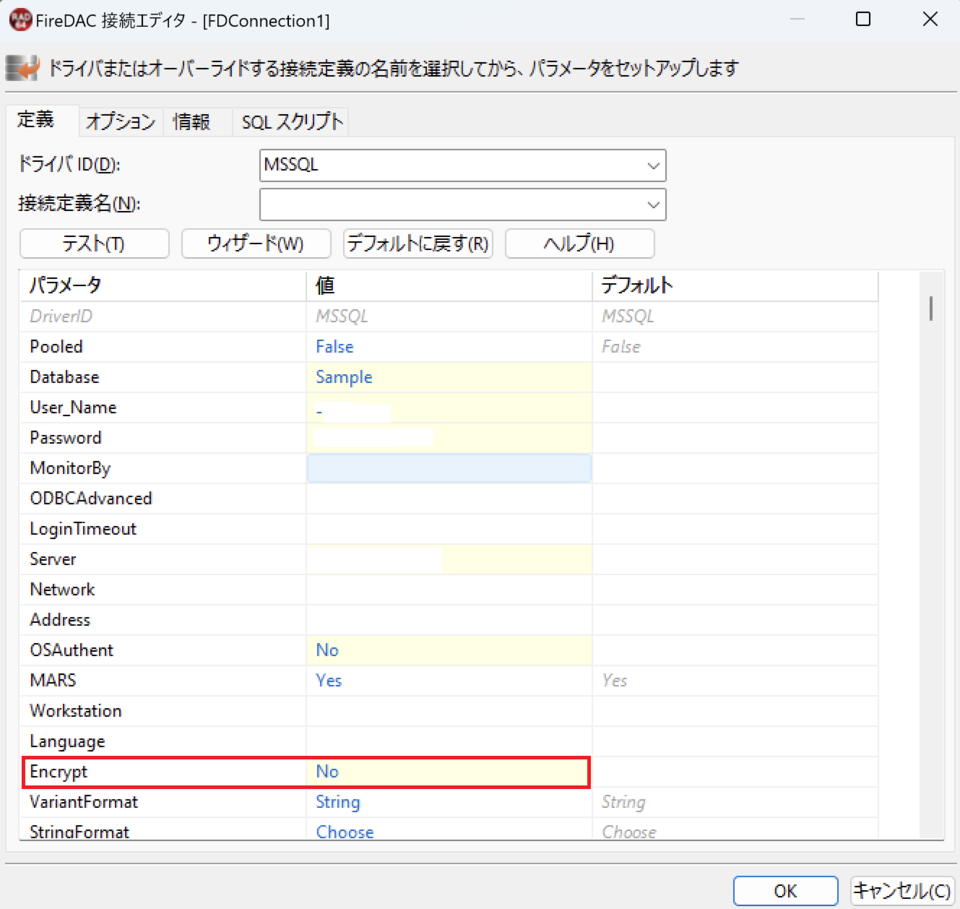Click the Database value Sample
Viewport: 960px width, 909px height.
[343, 378]
